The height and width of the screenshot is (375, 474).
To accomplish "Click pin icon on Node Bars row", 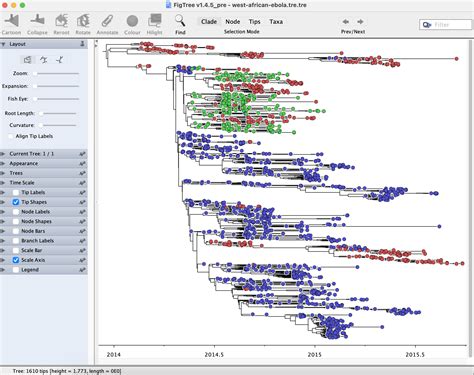I will pos(82,231).
